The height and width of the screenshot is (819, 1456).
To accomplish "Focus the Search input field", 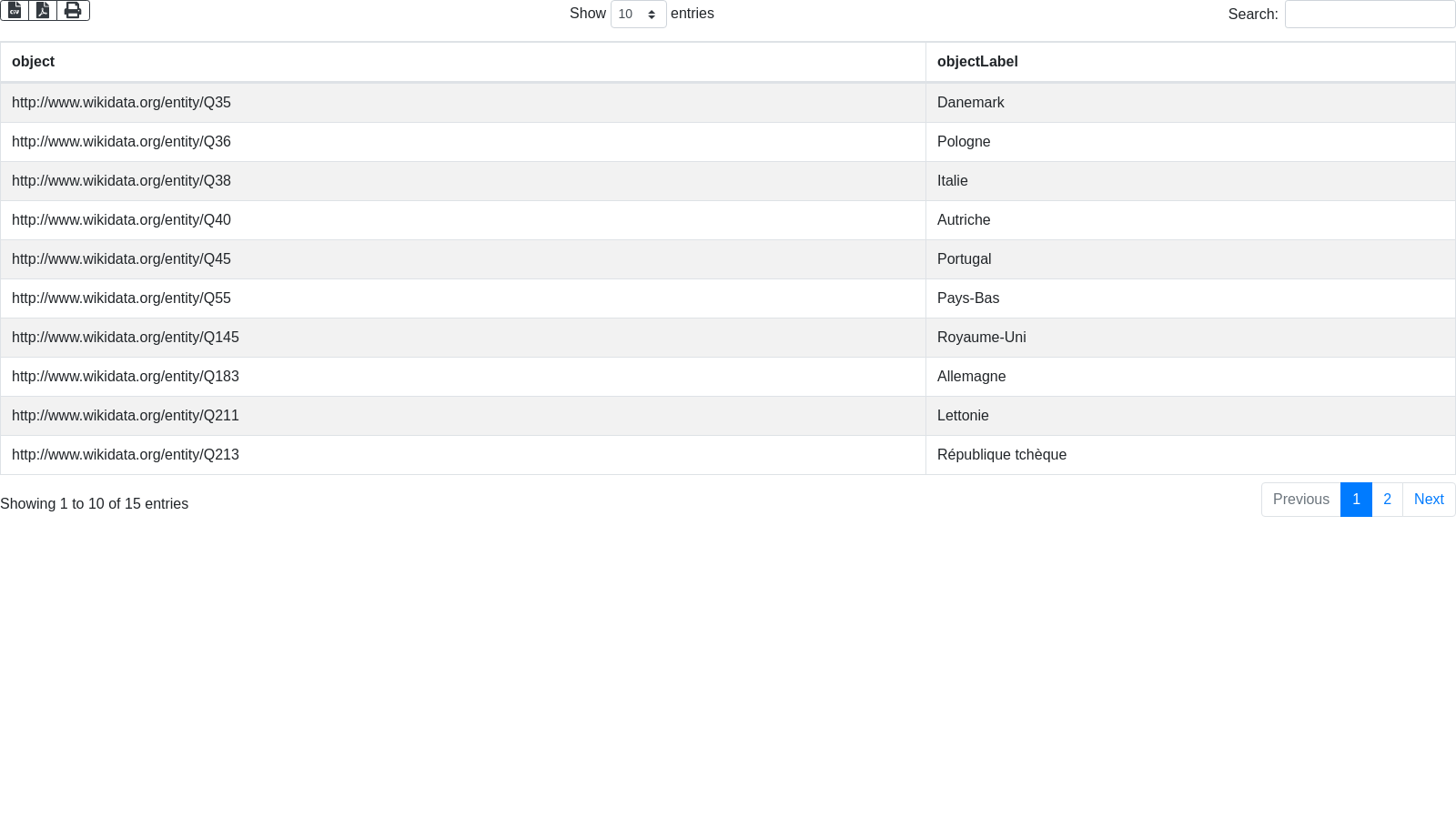I will click(x=1369, y=15).
